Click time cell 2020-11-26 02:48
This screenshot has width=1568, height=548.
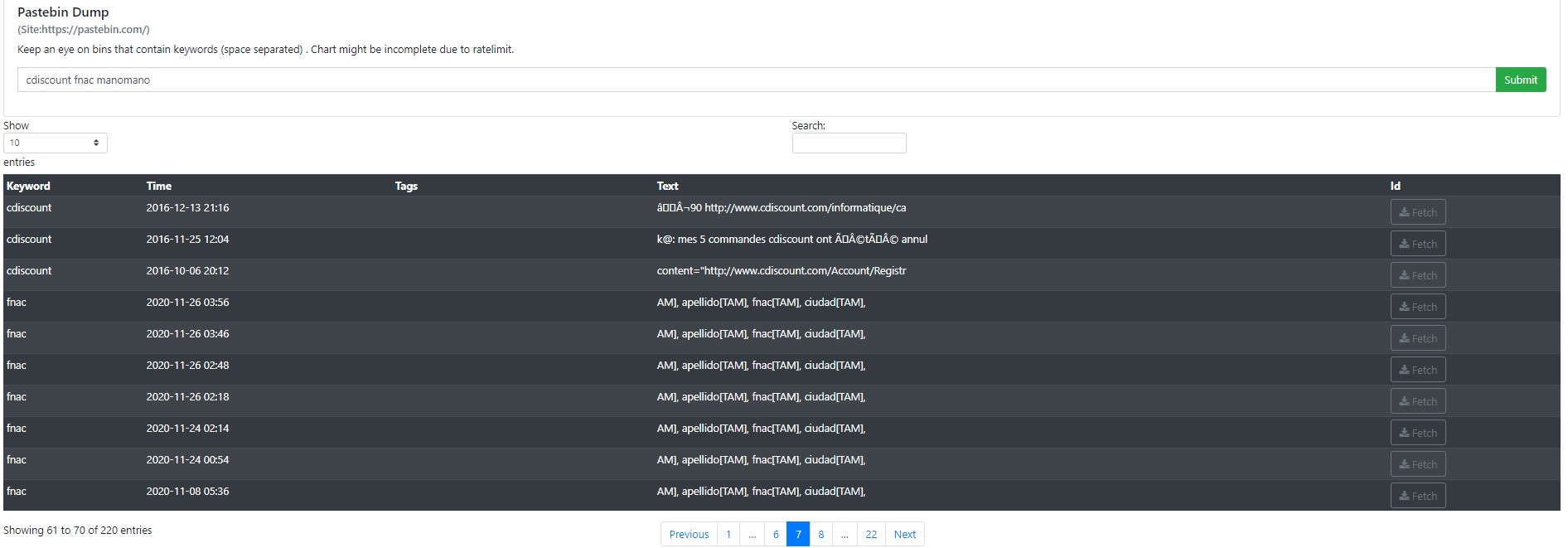[187, 365]
